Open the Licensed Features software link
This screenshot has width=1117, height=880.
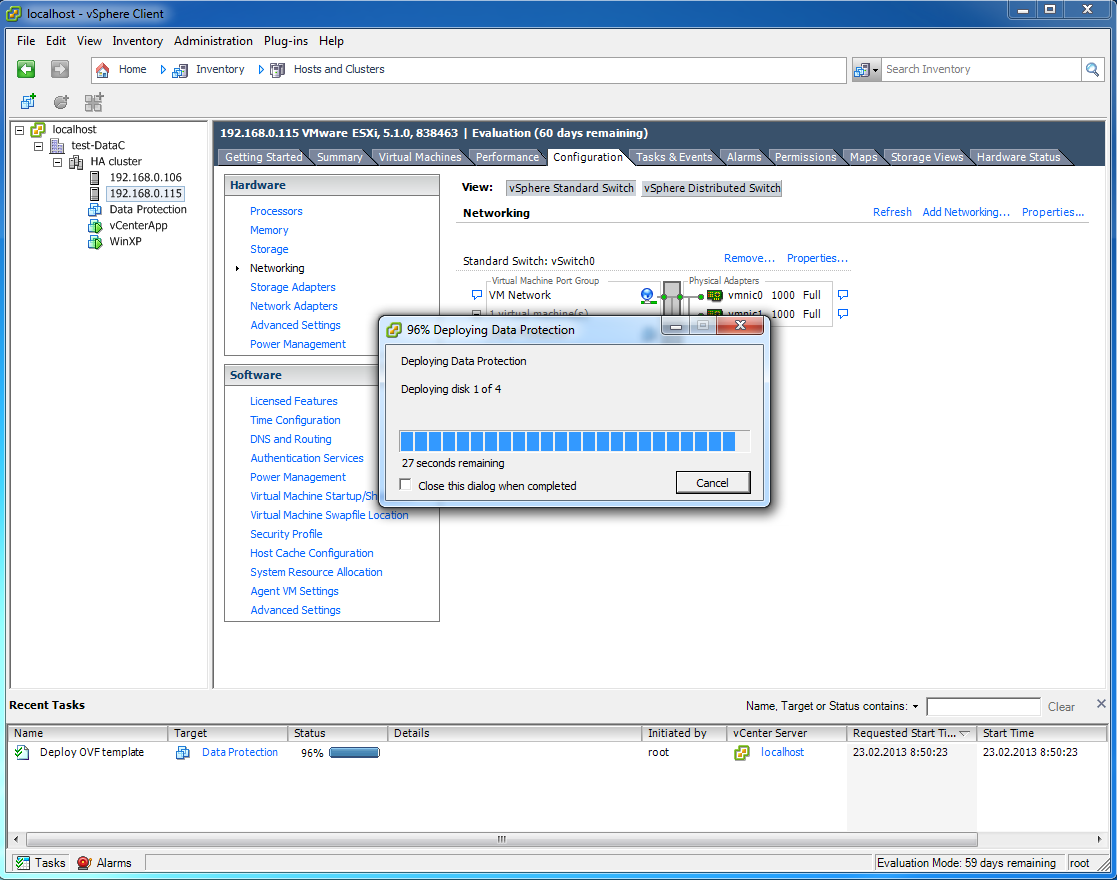click(293, 401)
